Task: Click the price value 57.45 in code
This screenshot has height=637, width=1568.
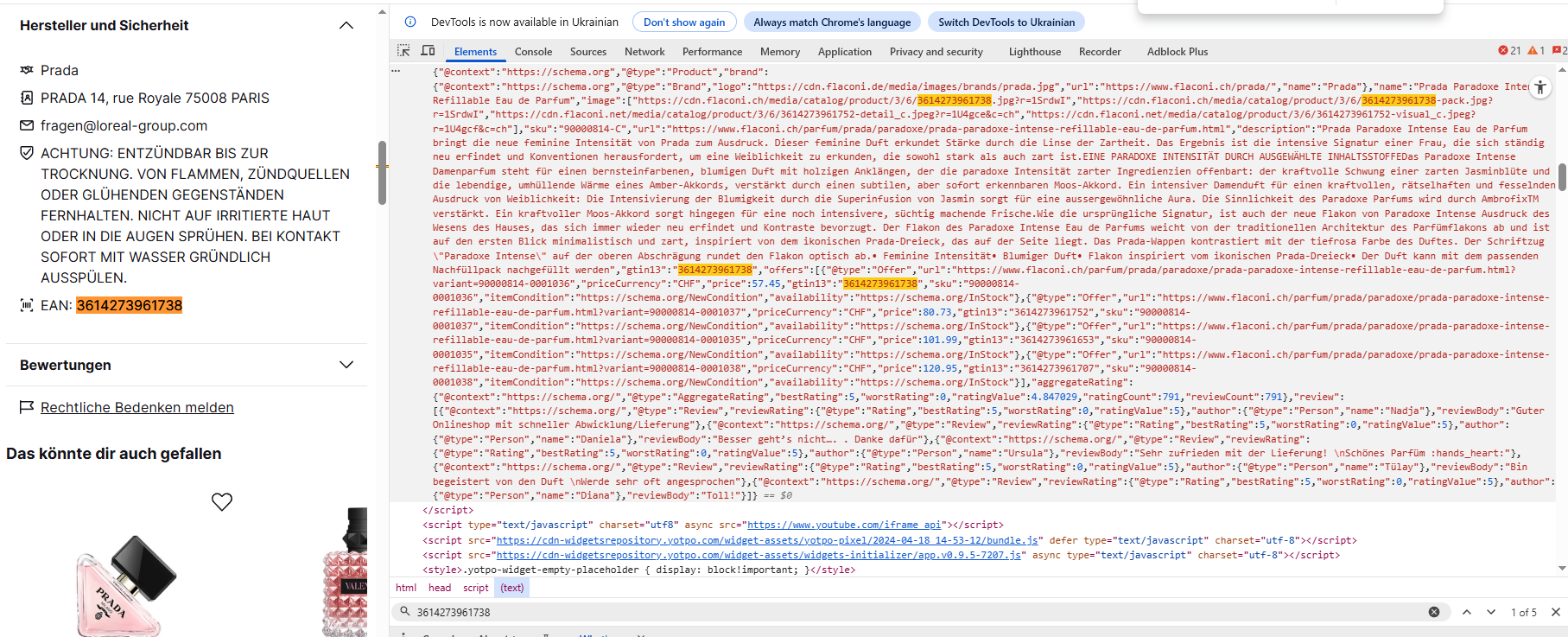Action: pyautogui.click(x=766, y=283)
